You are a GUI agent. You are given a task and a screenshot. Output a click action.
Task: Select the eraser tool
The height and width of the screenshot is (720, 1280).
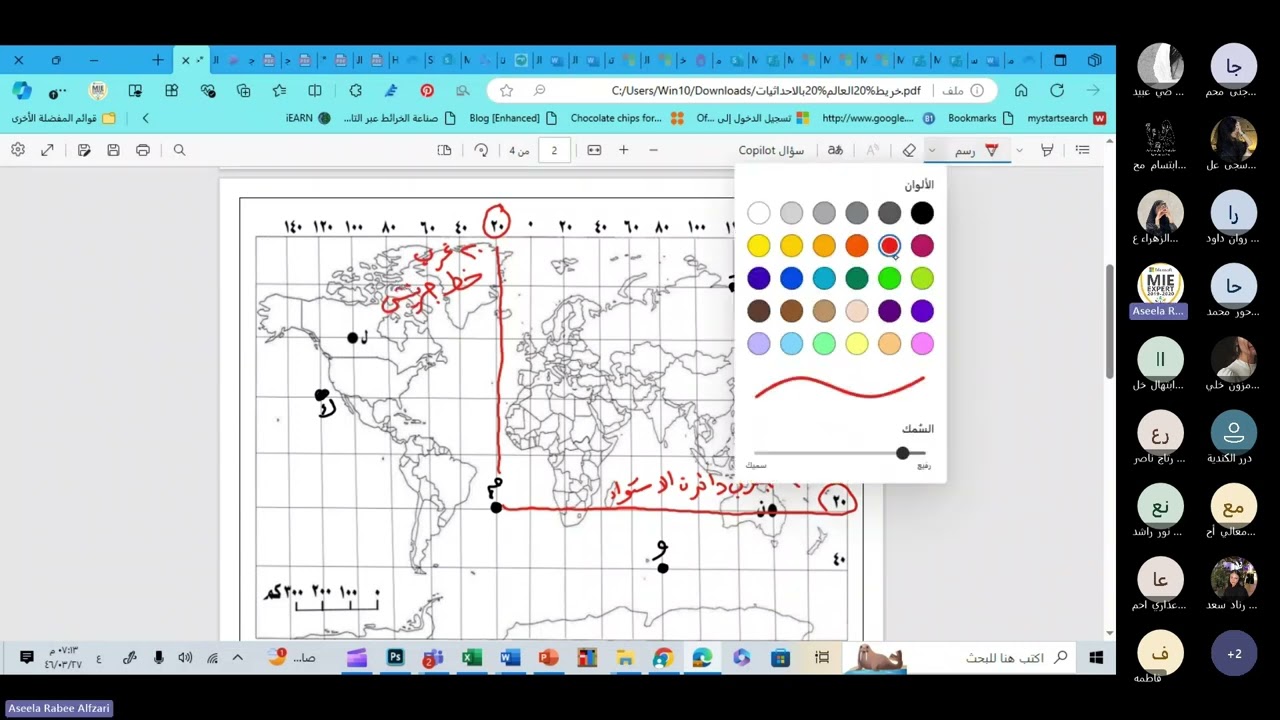click(909, 150)
